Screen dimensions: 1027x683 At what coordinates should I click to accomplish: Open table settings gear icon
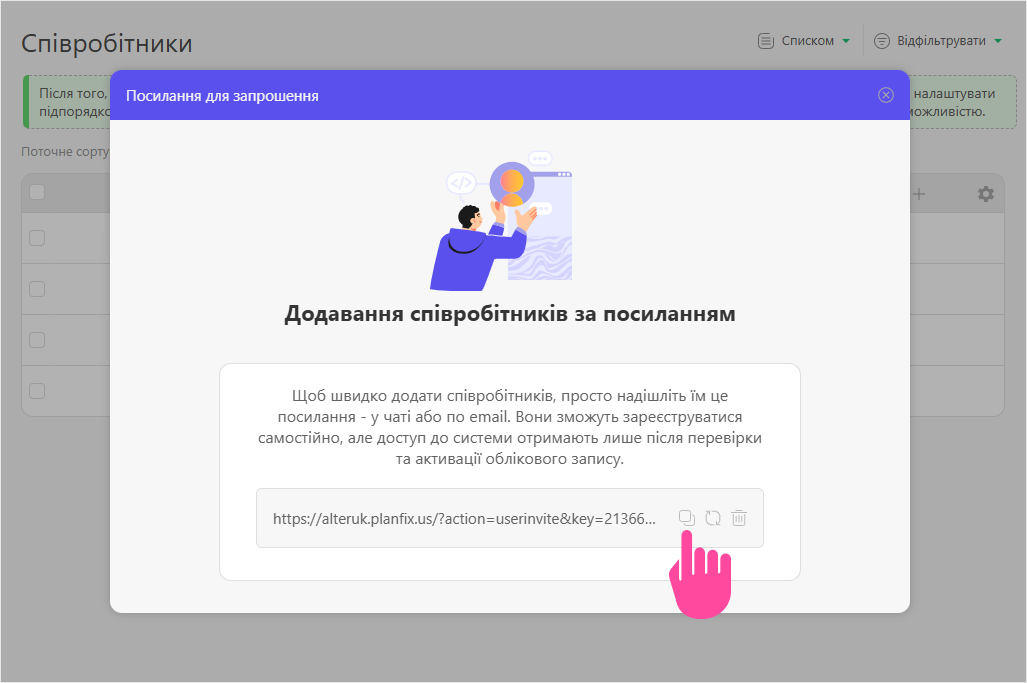click(x=985, y=194)
